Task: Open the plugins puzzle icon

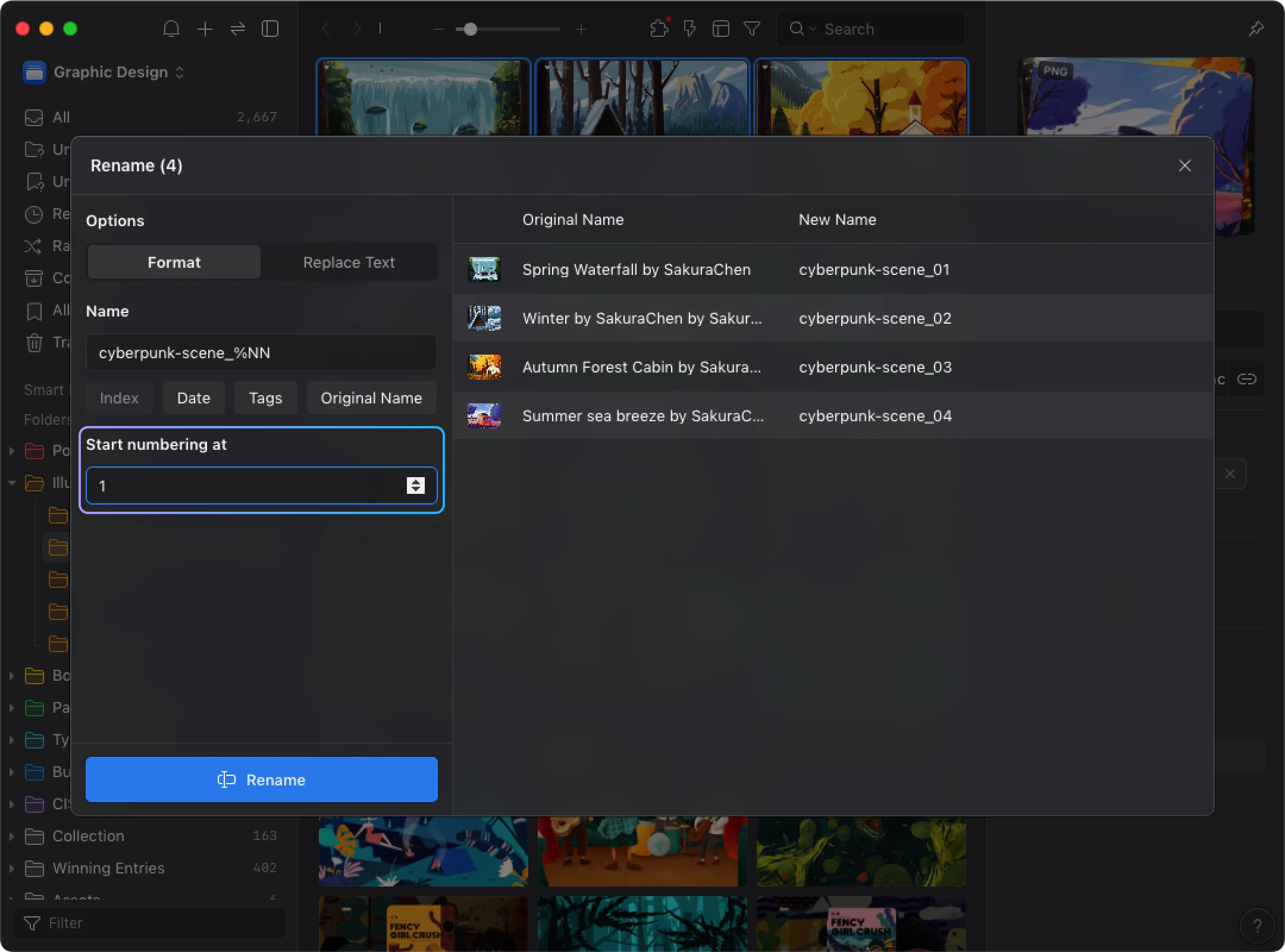Action: (x=659, y=29)
